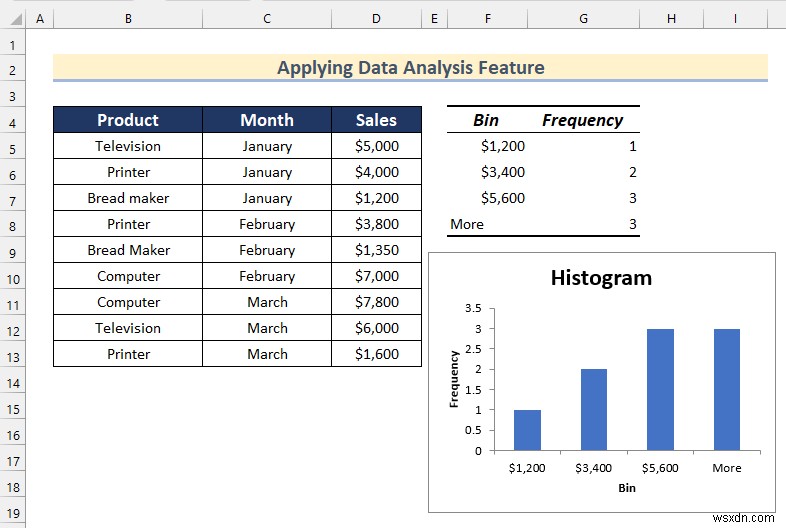
Task: Click the $1,350 sales cell
Action: (x=376, y=250)
